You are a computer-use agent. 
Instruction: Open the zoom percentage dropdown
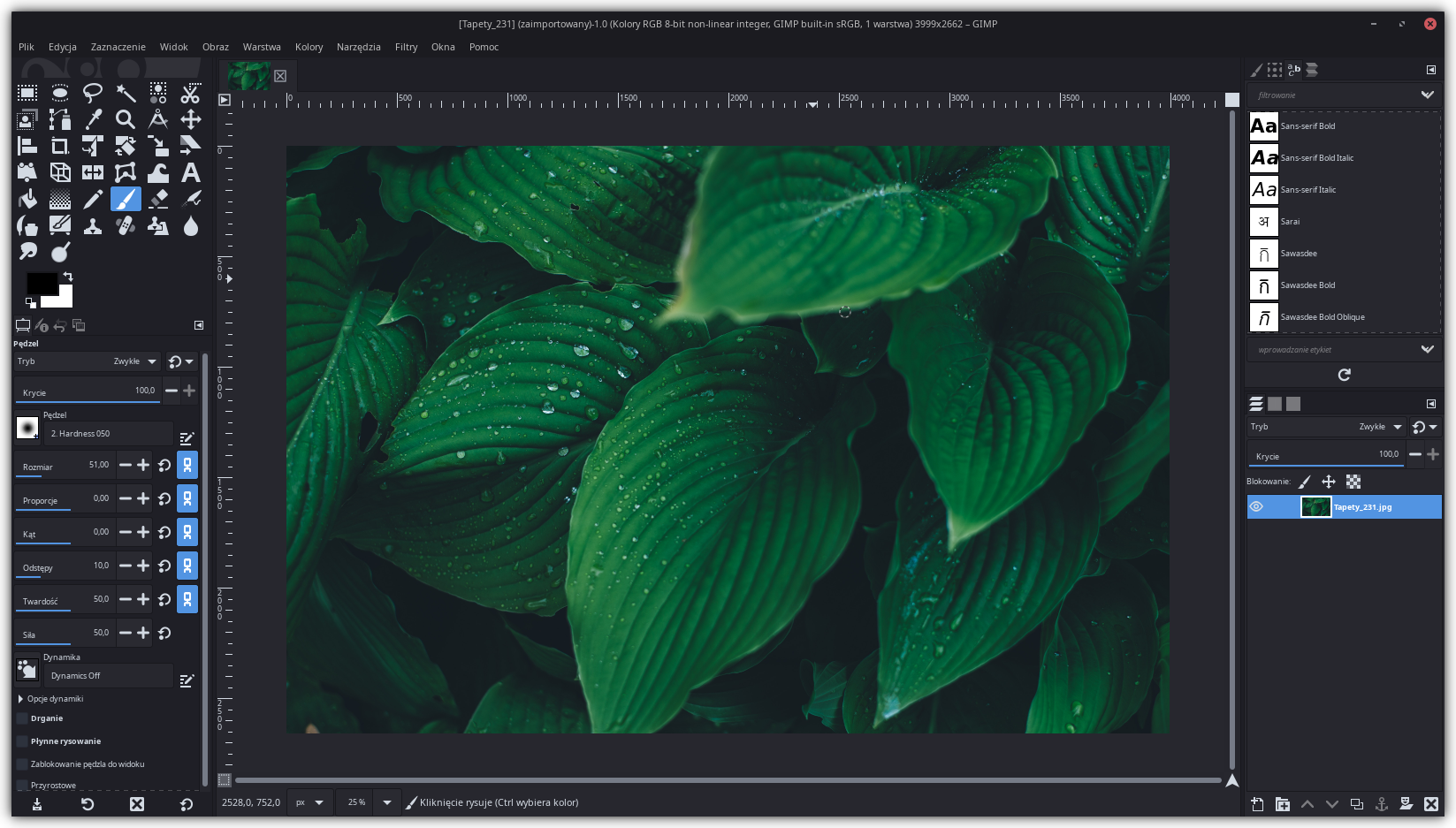[386, 802]
